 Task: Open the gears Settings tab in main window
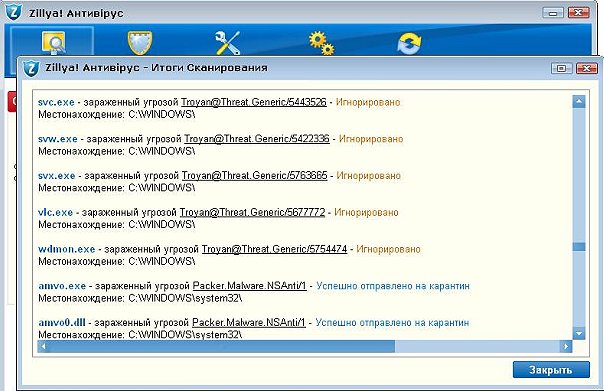coord(321,43)
